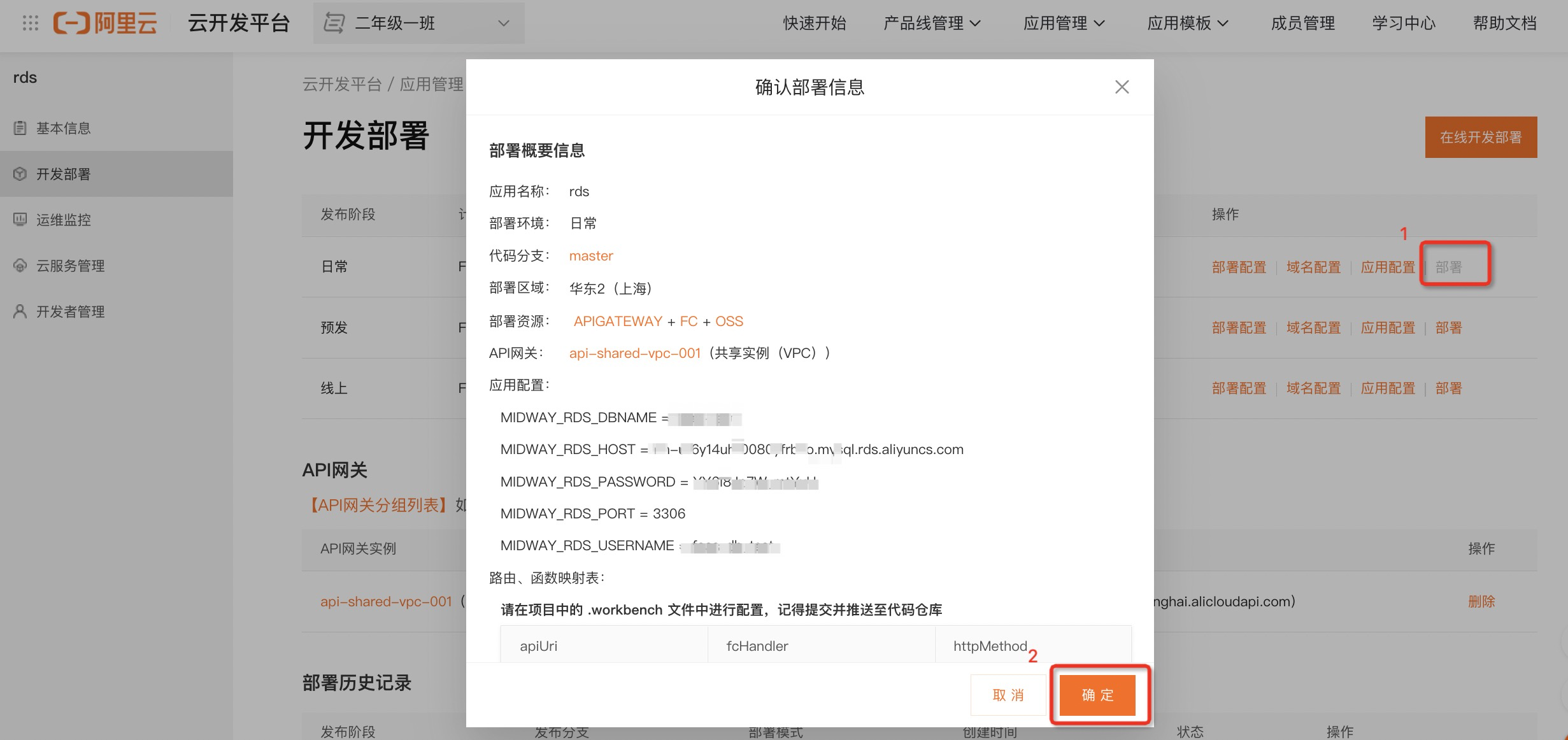This screenshot has width=1568, height=740.
Task: Confirm deployment with the 确定 button
Action: click(1097, 695)
